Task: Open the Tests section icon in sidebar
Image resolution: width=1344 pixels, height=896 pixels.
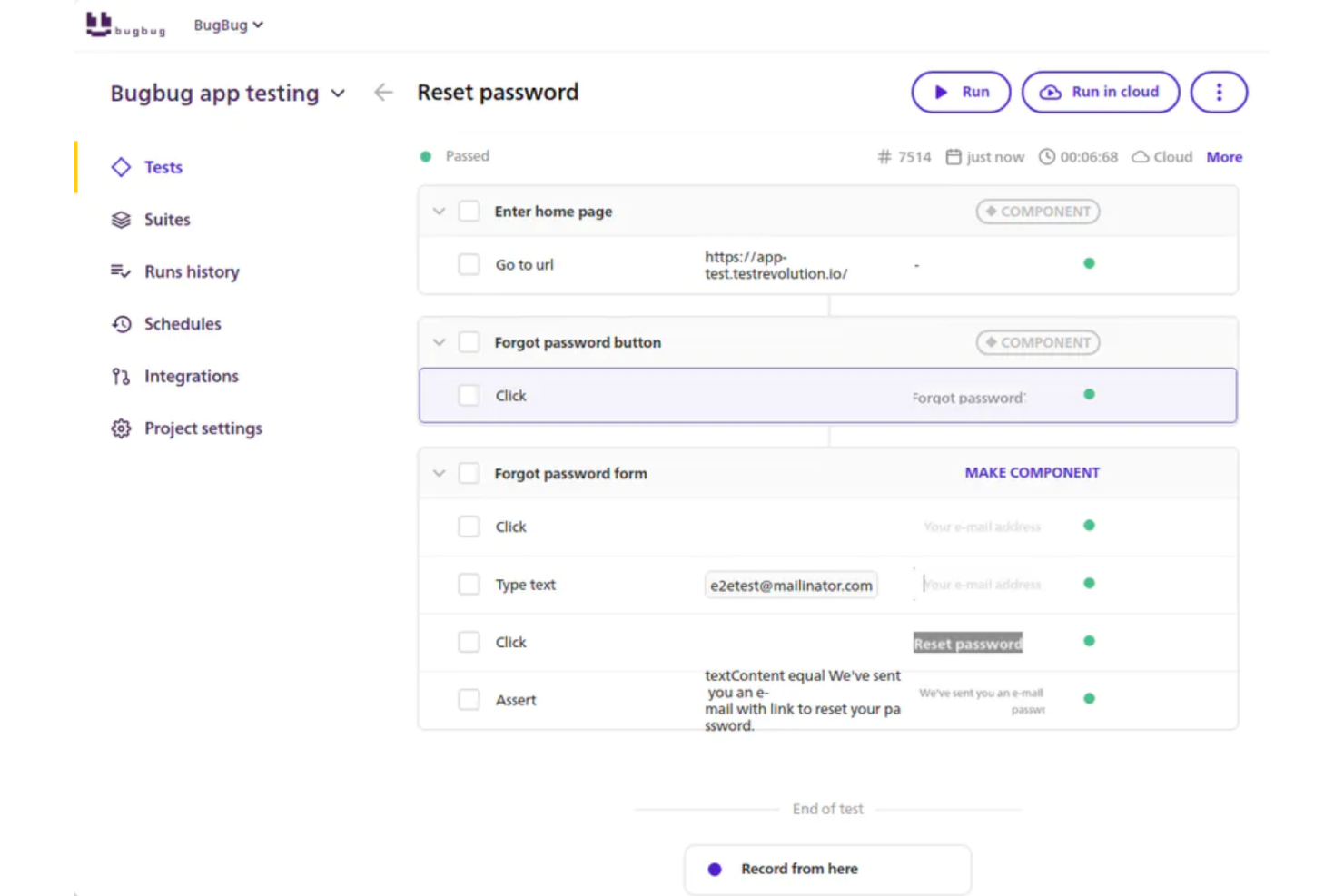Action: pos(121,167)
